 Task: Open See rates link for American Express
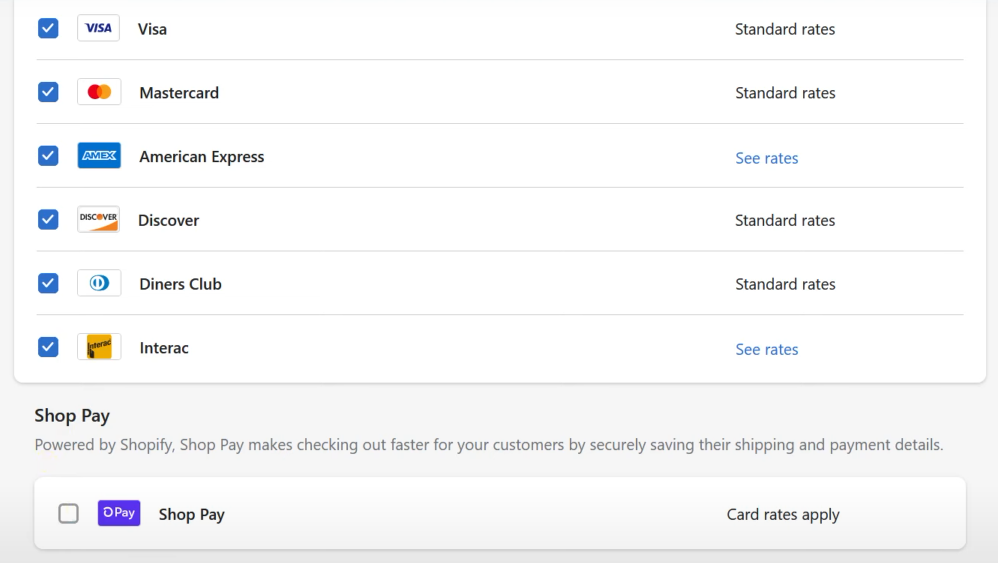pyautogui.click(x=766, y=158)
